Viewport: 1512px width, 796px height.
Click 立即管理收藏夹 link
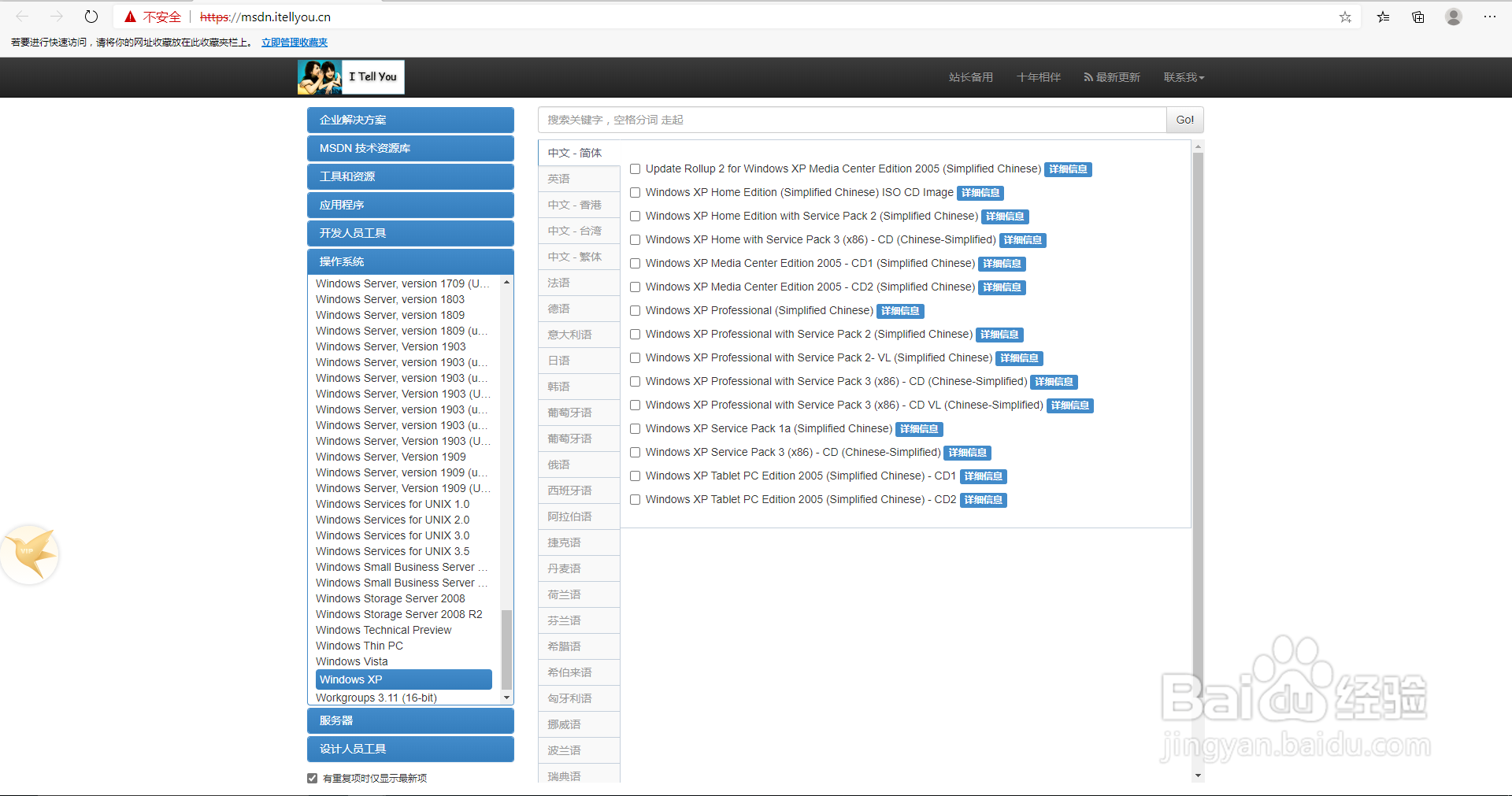295,43
